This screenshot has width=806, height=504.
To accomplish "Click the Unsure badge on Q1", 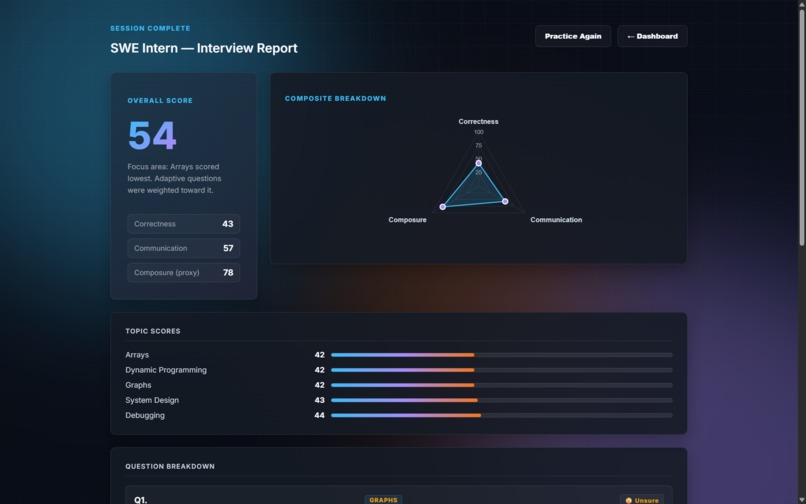I will (x=642, y=500).
